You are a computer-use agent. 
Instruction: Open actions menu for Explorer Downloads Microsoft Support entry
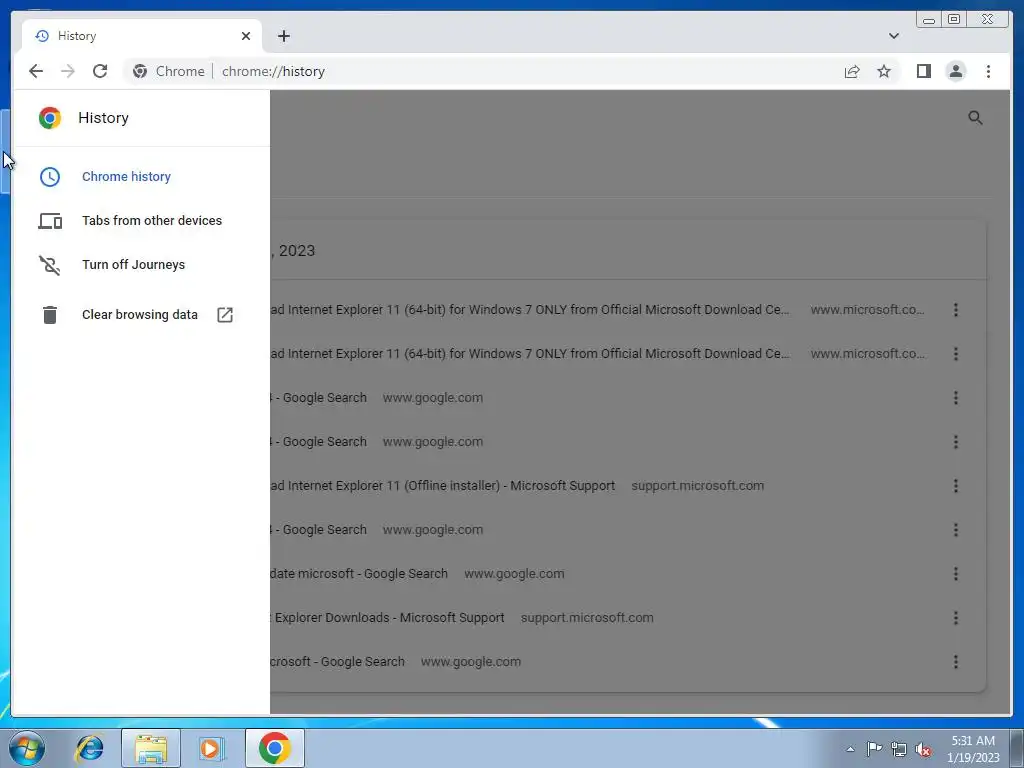pos(956,618)
